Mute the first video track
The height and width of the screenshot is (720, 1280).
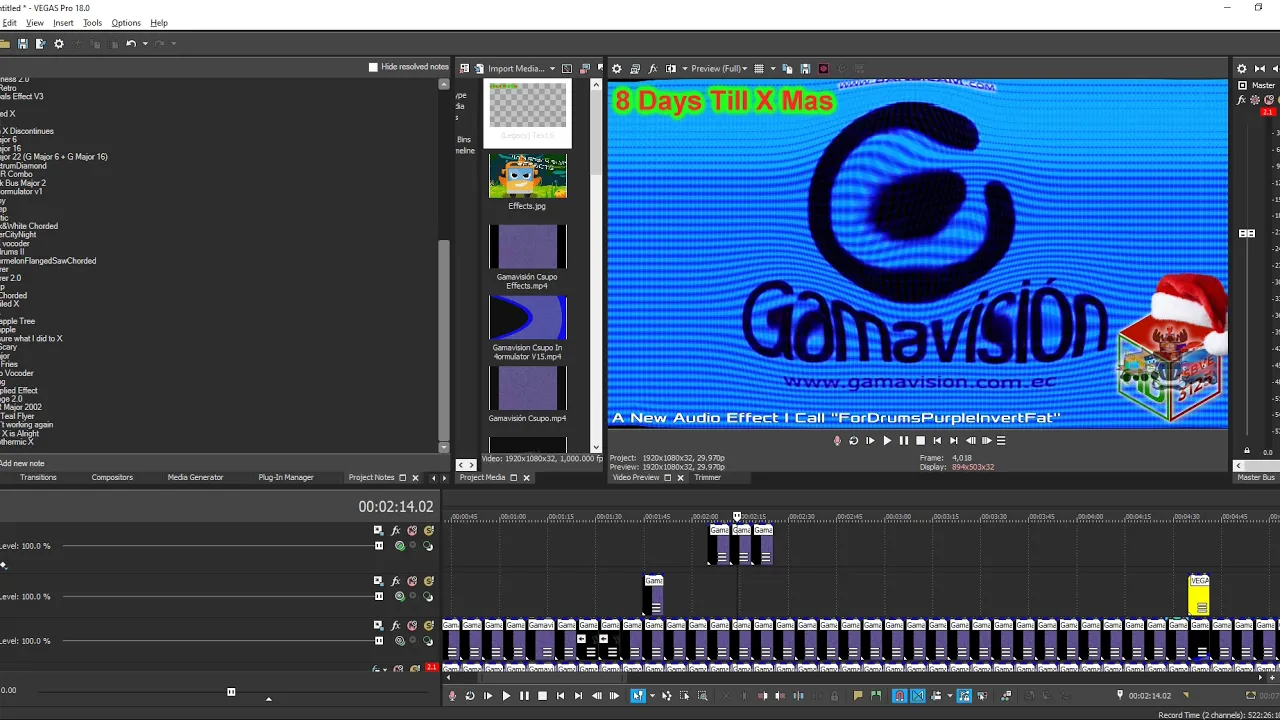coord(412,530)
